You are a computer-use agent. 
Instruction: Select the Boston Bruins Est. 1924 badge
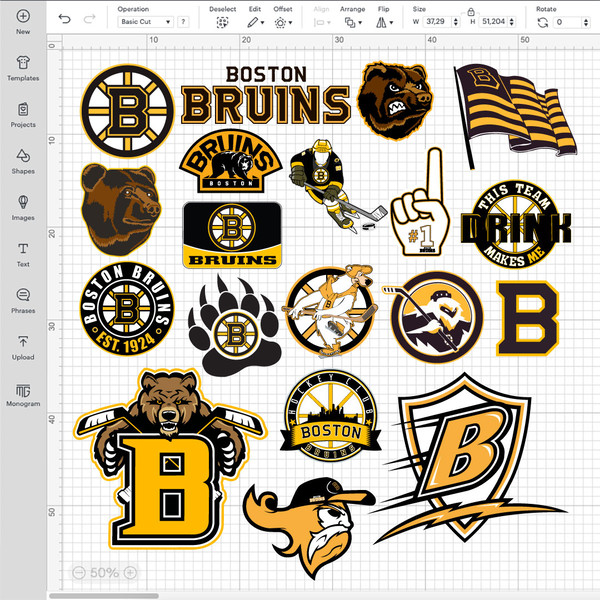[127, 308]
